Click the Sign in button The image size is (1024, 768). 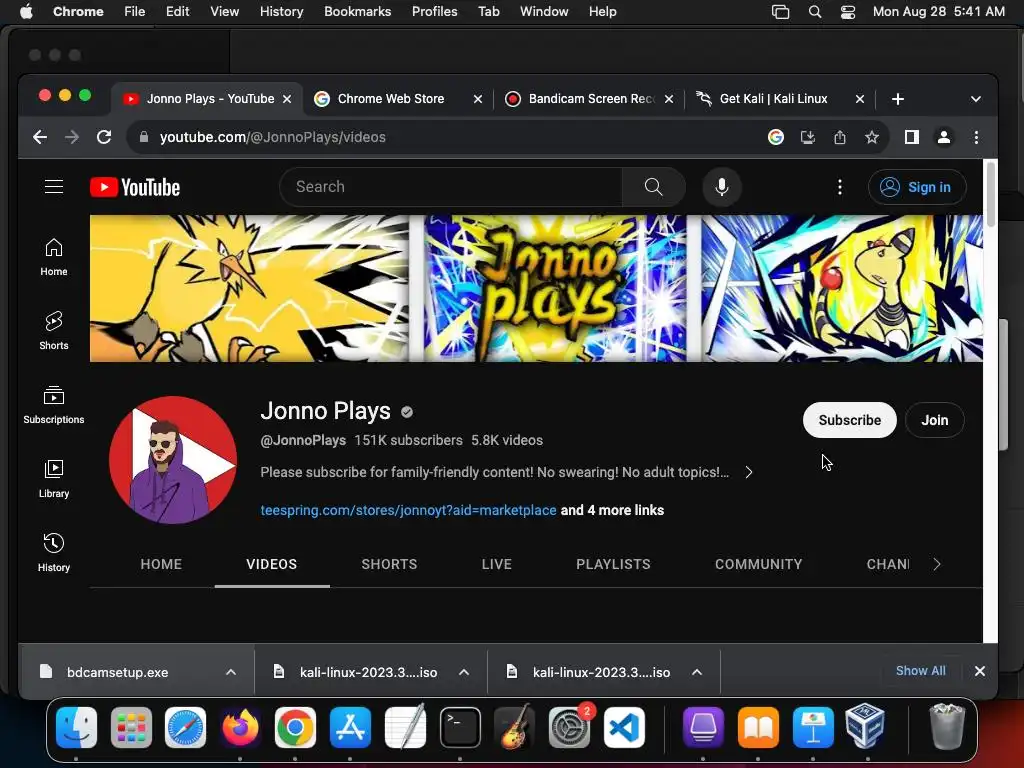point(917,187)
